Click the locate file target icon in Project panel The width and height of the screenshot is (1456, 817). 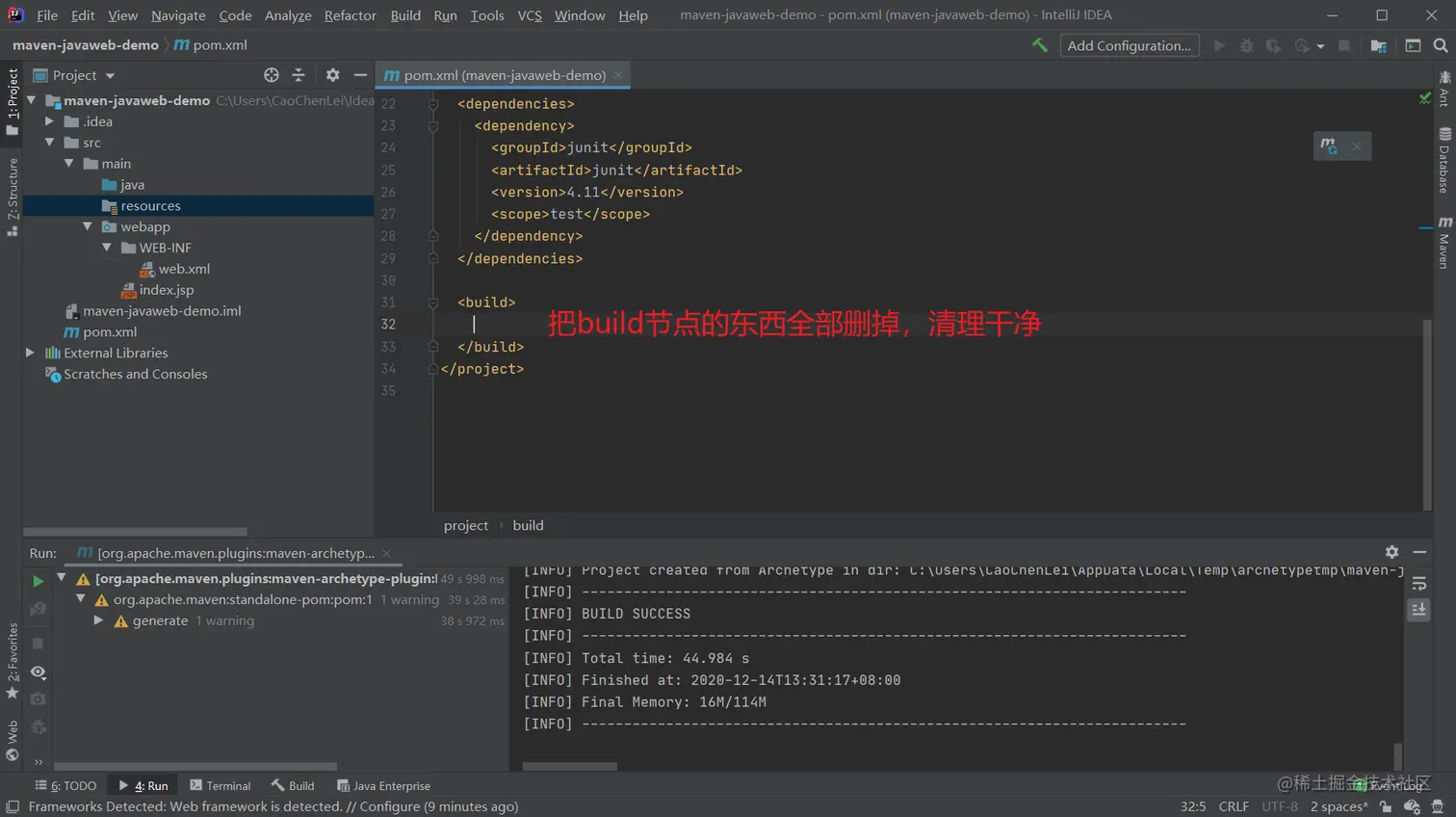272,75
